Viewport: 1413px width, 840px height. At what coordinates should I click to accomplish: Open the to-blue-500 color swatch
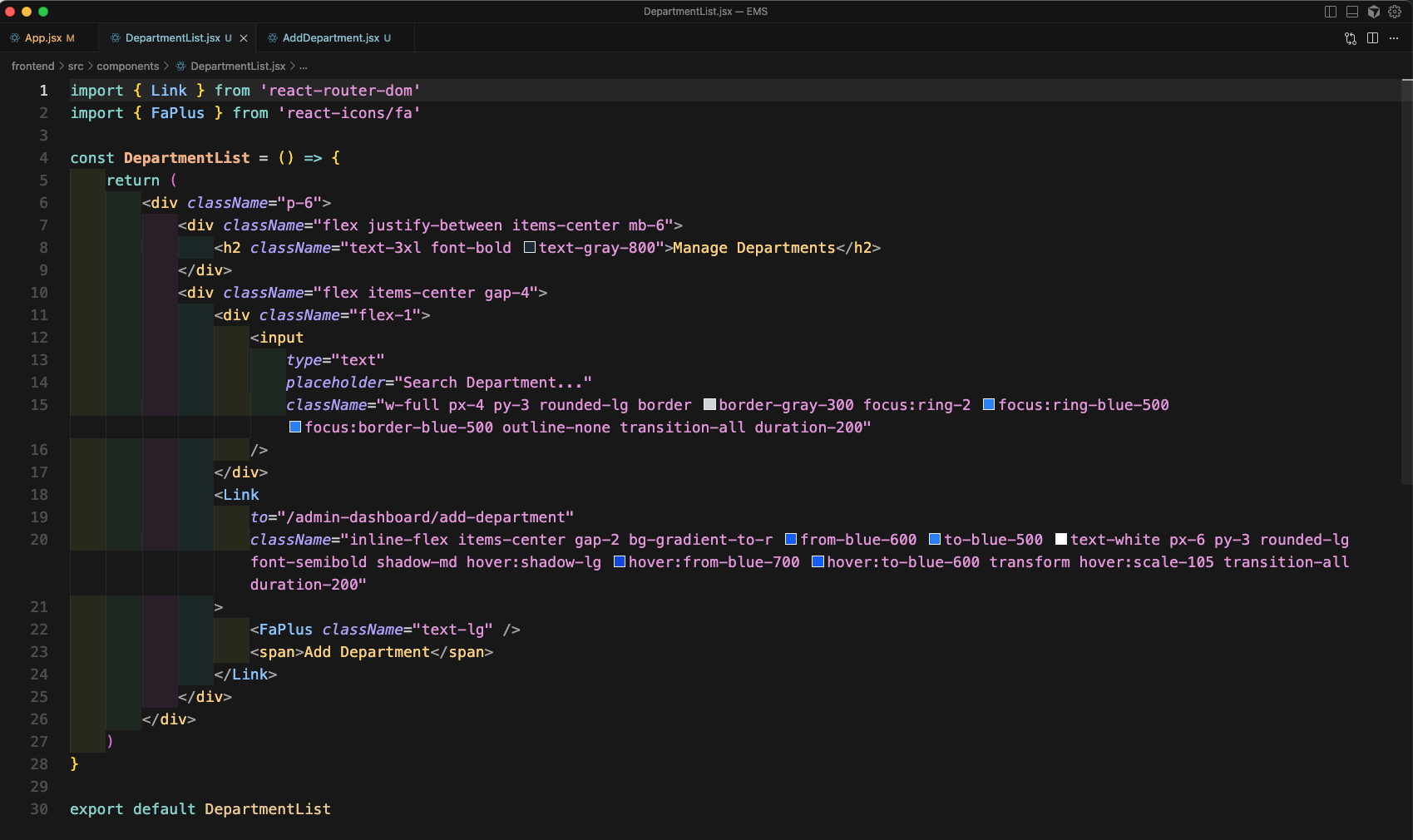click(935, 539)
